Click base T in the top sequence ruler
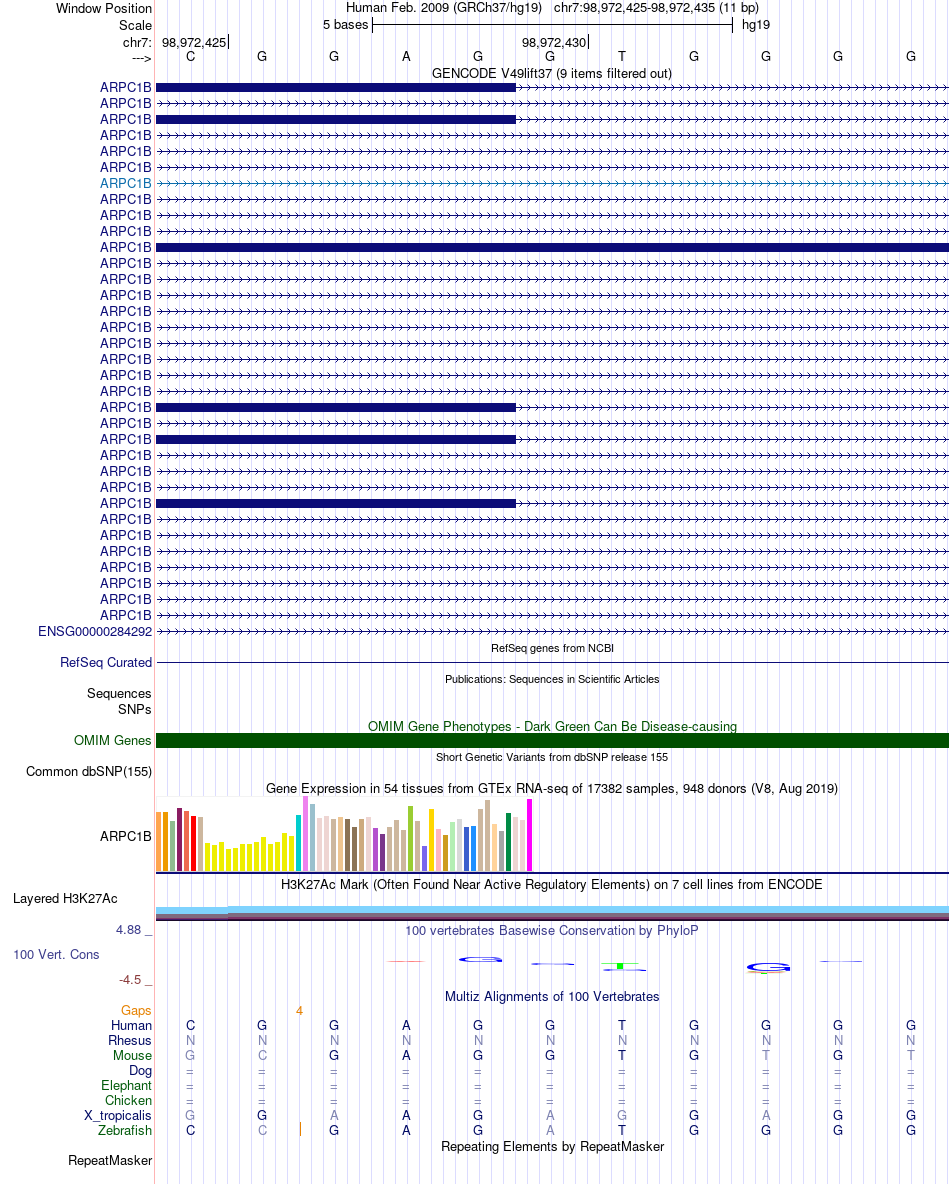This screenshot has width=950, height=1184. point(622,57)
